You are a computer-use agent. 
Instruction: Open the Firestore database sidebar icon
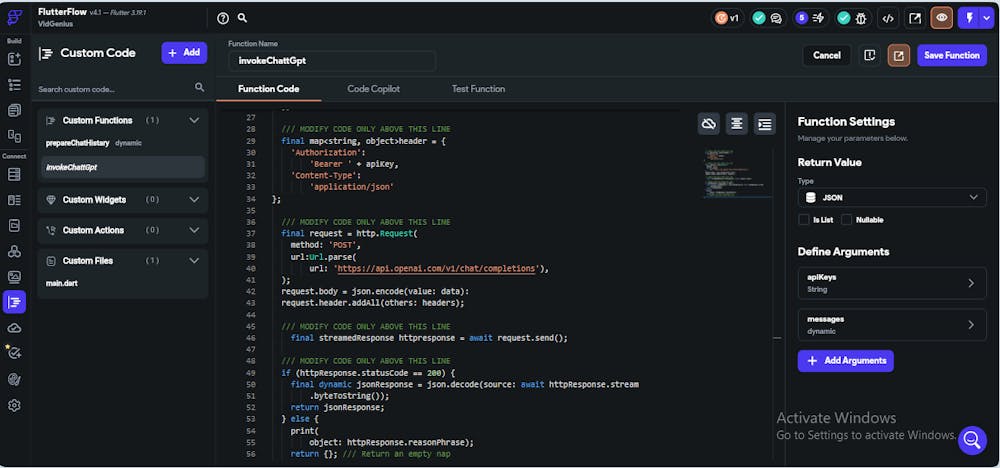pos(14,175)
